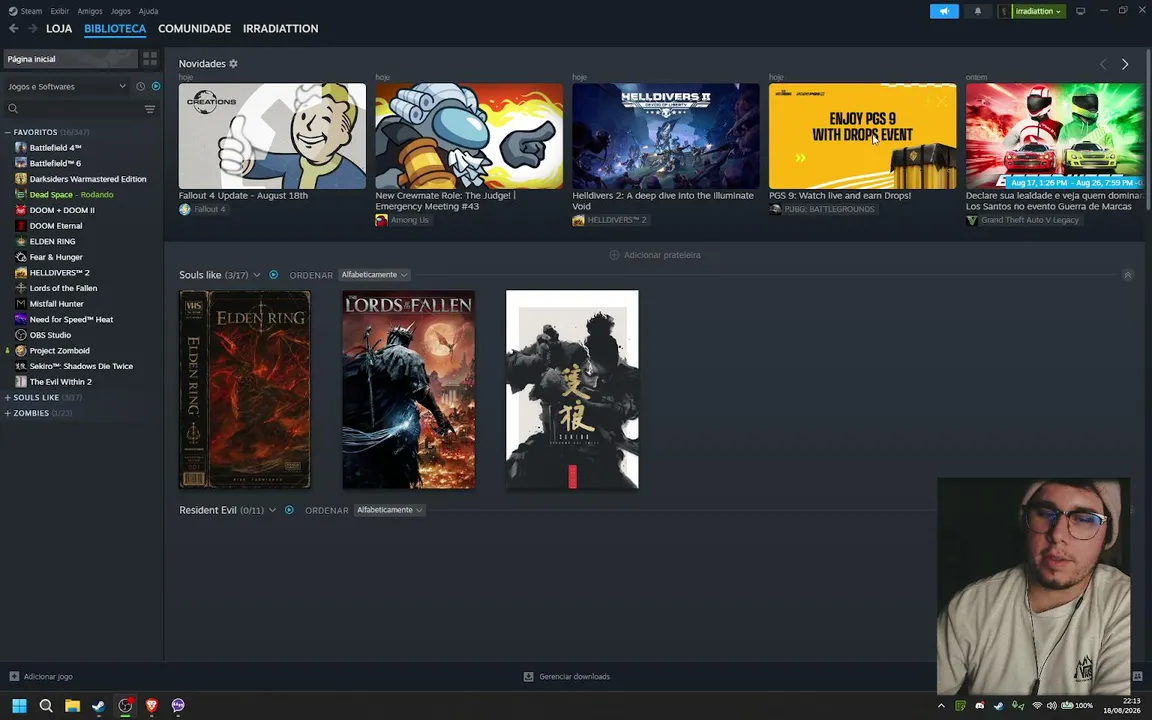Collapse the FAVORITOS category
Image resolution: width=1152 pixels, height=720 pixels.
pos(7,132)
